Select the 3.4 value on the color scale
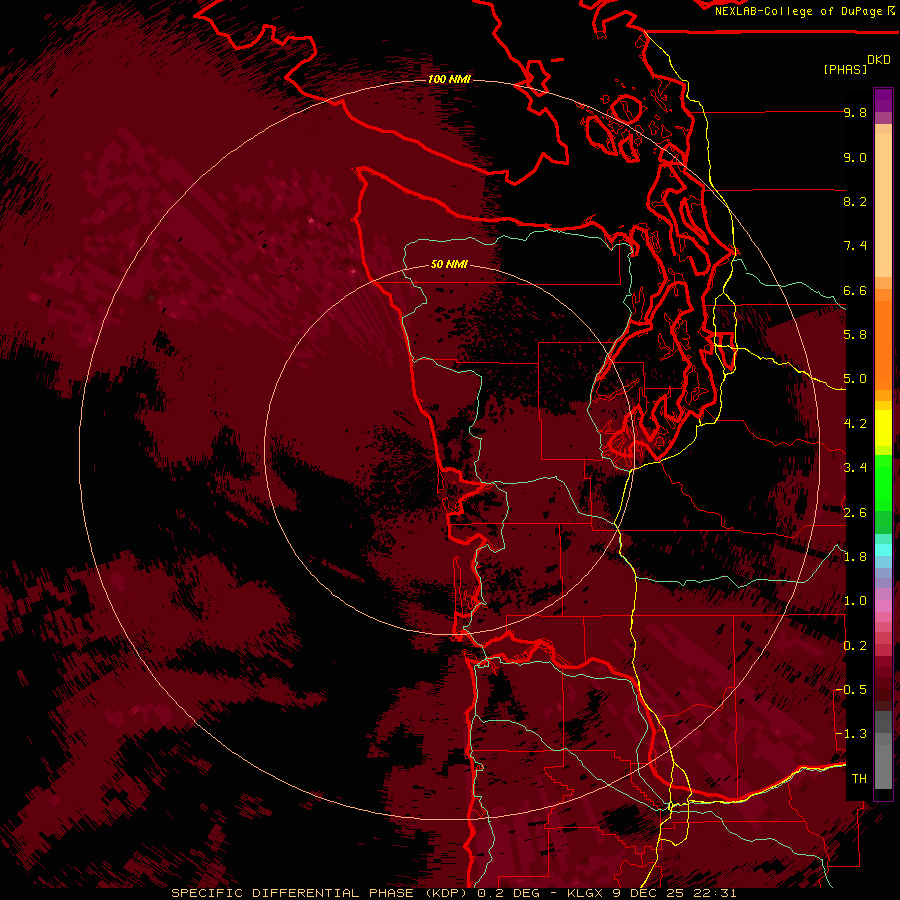This screenshot has height=900, width=900. pos(855,468)
